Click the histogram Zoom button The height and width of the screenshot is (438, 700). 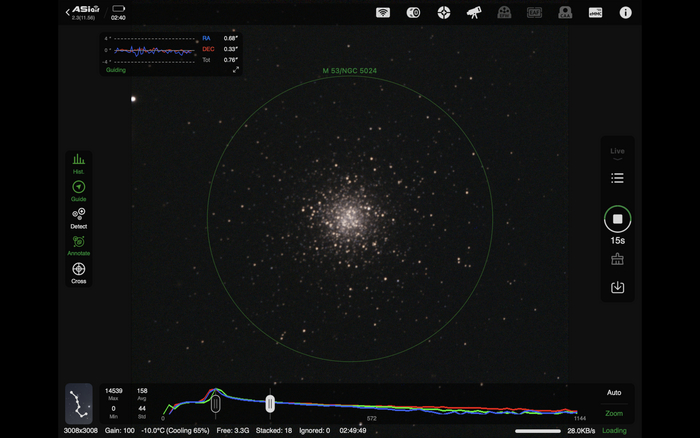(x=614, y=413)
